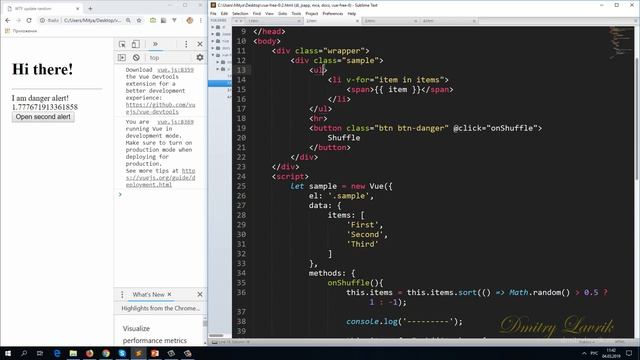Go back in Chrome browser
The width and height of the screenshot is (640, 360).
click(8, 20)
